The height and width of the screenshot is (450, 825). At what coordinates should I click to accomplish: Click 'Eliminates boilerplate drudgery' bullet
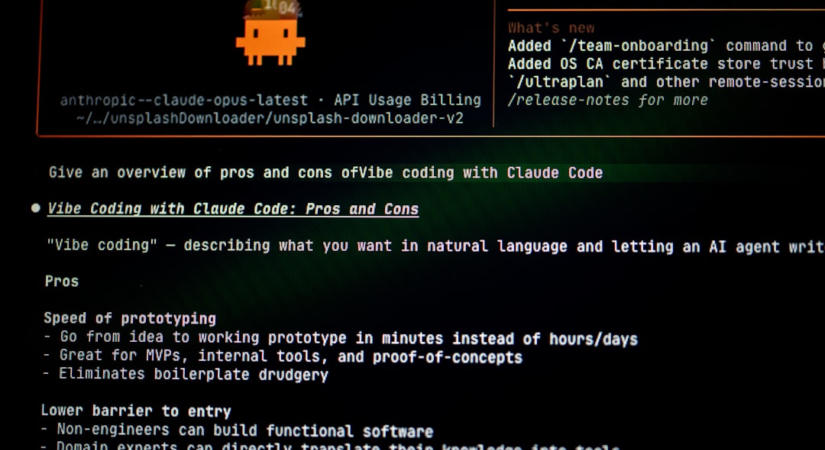click(185, 374)
